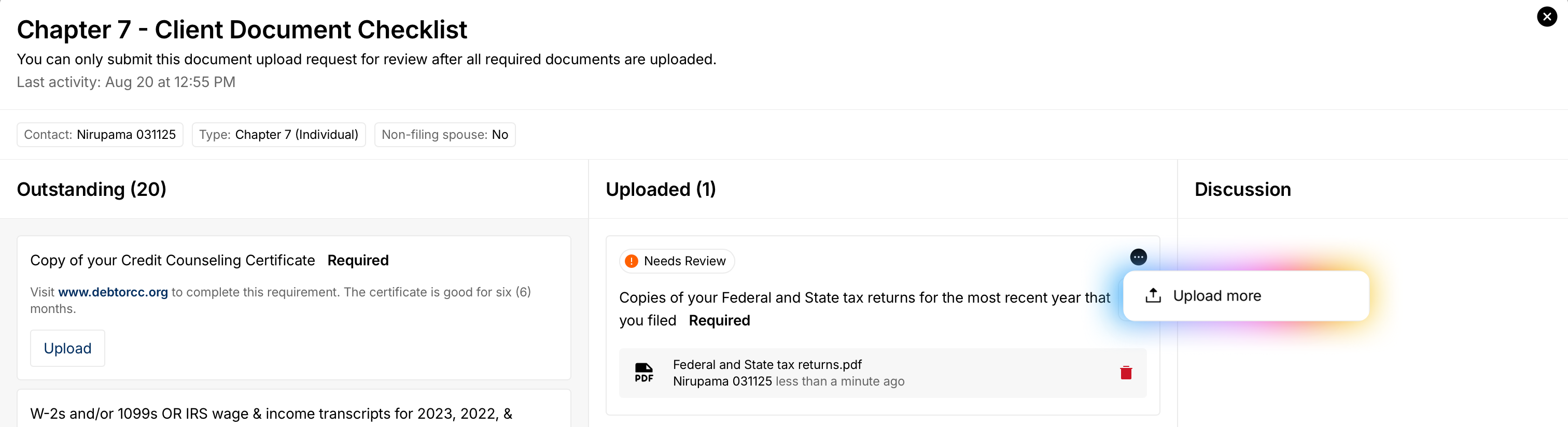Viewport: 1568px width, 427px height.
Task: Click the Non-filing spouse tag
Action: coord(444,134)
